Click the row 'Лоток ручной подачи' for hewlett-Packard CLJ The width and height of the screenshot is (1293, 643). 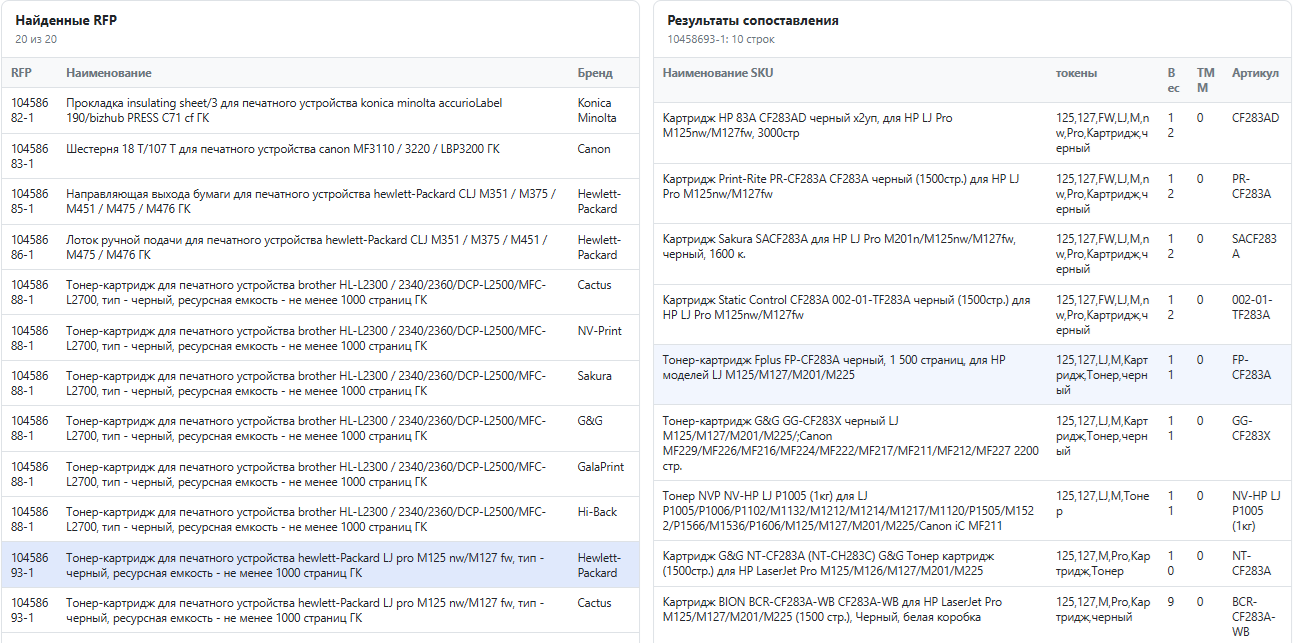320,248
